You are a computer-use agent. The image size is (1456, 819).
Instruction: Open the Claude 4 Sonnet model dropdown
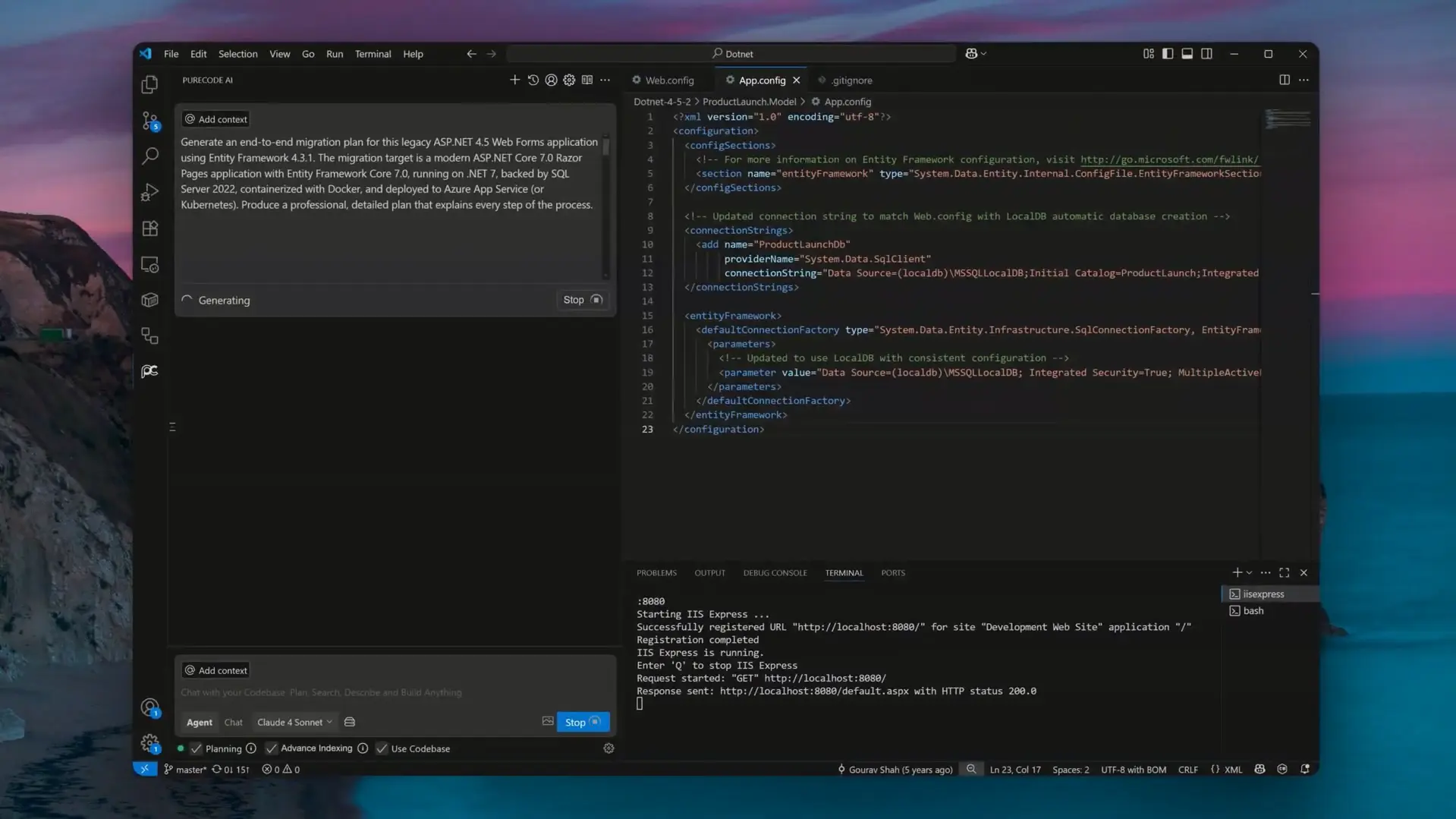point(294,722)
